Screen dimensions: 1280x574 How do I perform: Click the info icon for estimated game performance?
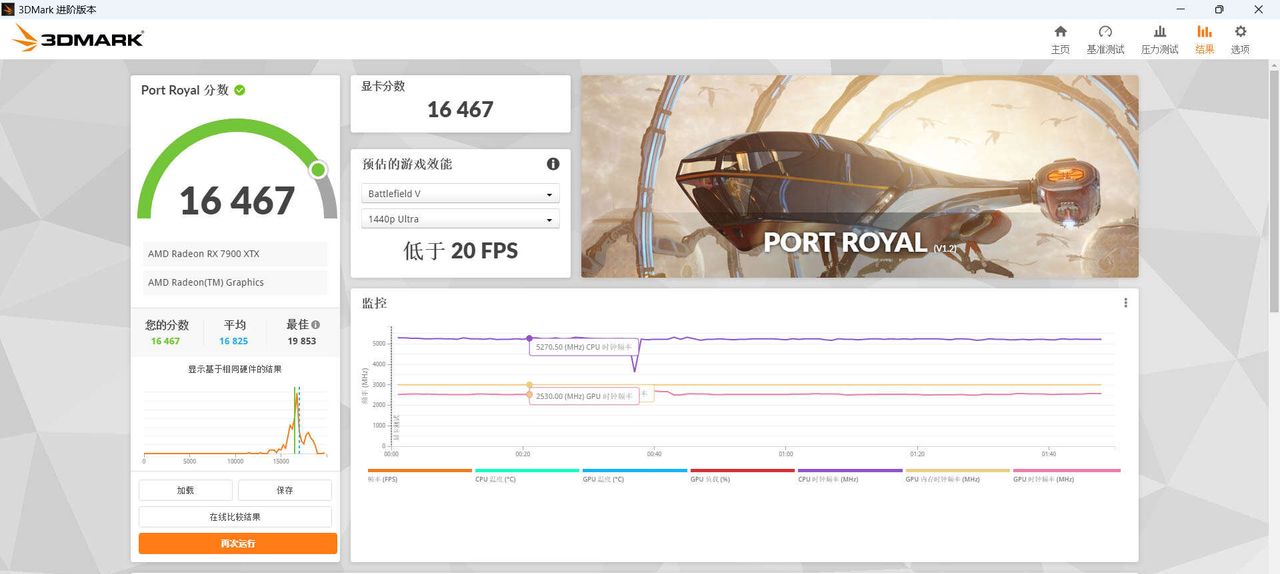point(553,164)
